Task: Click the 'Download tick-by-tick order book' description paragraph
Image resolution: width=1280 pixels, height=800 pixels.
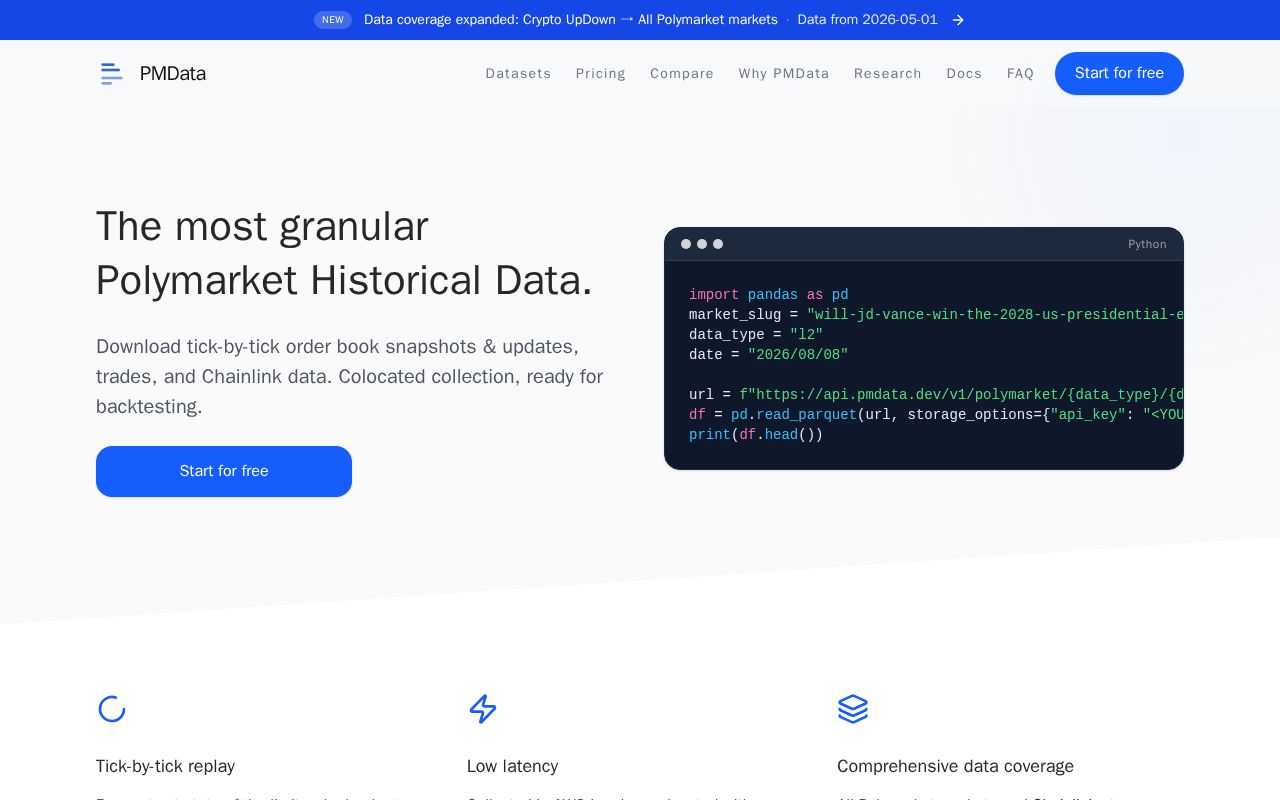Action: tap(350, 377)
